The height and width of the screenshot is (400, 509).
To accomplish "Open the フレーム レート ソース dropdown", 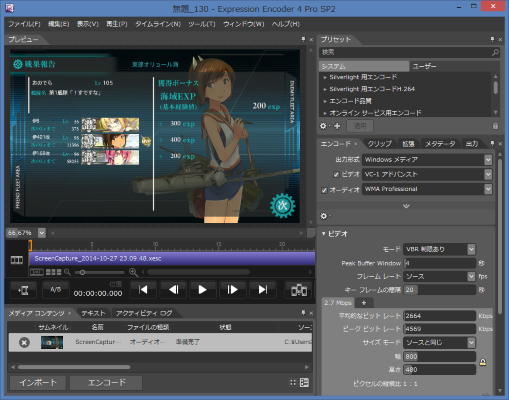I will pyautogui.click(x=471, y=276).
